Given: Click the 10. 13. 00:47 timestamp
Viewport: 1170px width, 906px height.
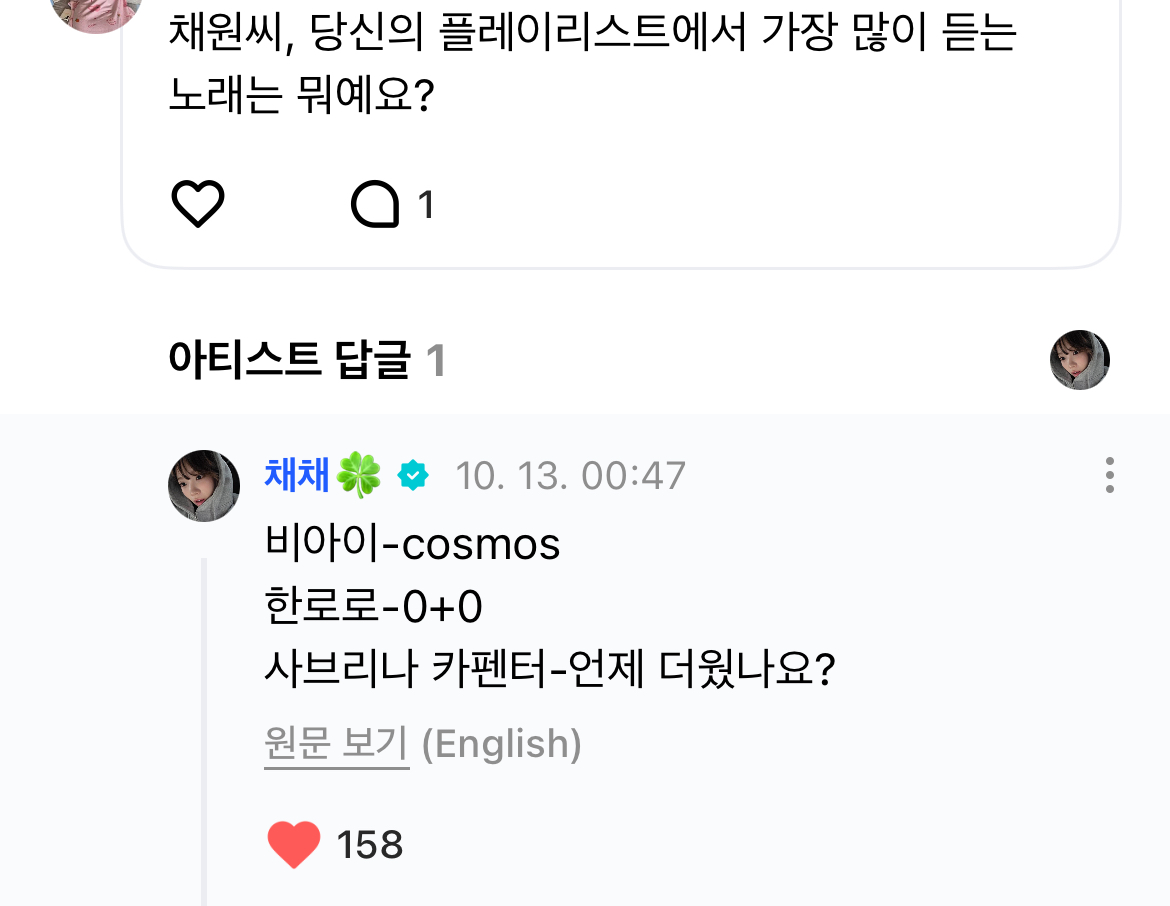Looking at the screenshot, I should pos(570,476).
